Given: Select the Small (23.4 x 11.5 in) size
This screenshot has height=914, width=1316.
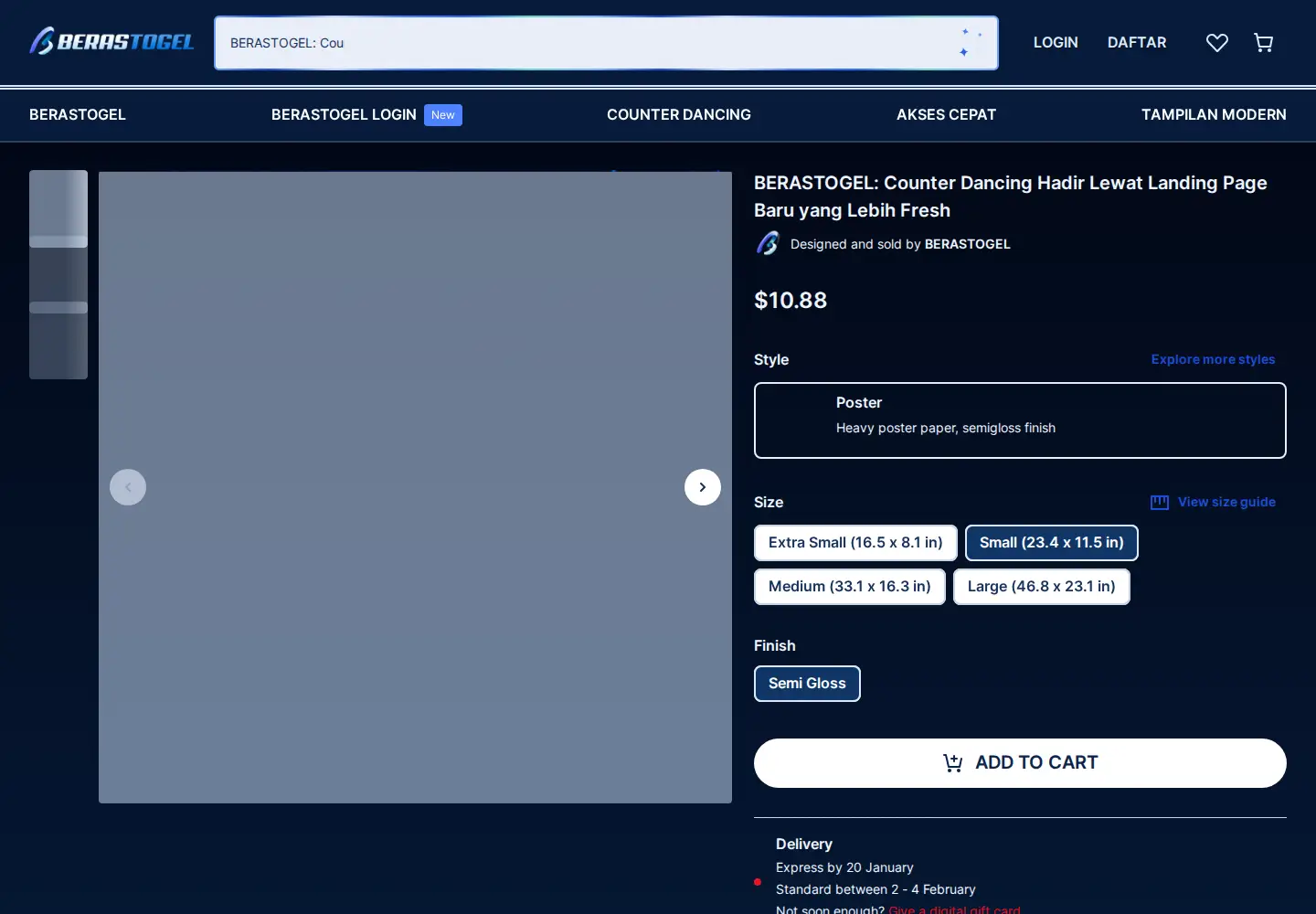Looking at the screenshot, I should click(x=1052, y=543).
